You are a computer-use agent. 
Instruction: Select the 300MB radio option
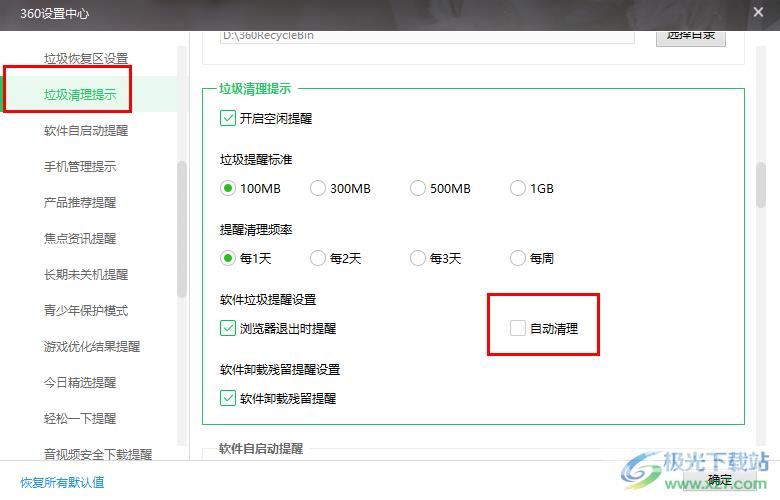[318, 189]
